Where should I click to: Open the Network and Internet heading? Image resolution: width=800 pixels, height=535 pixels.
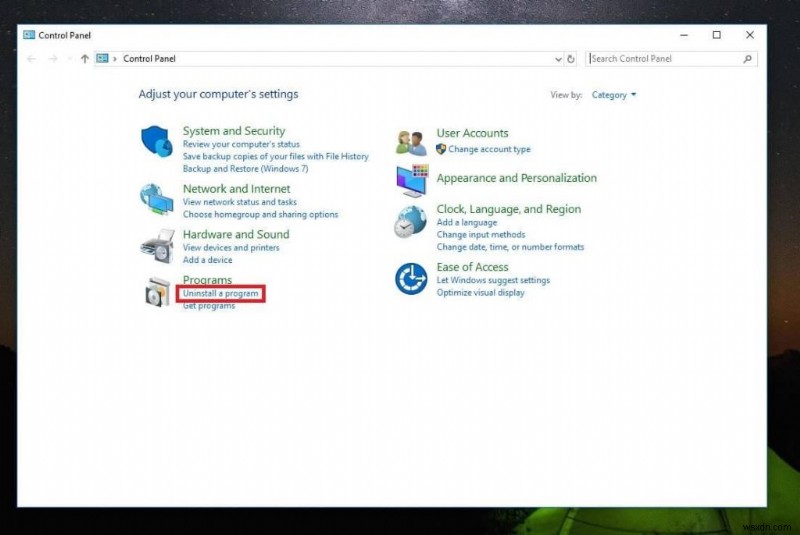point(236,189)
